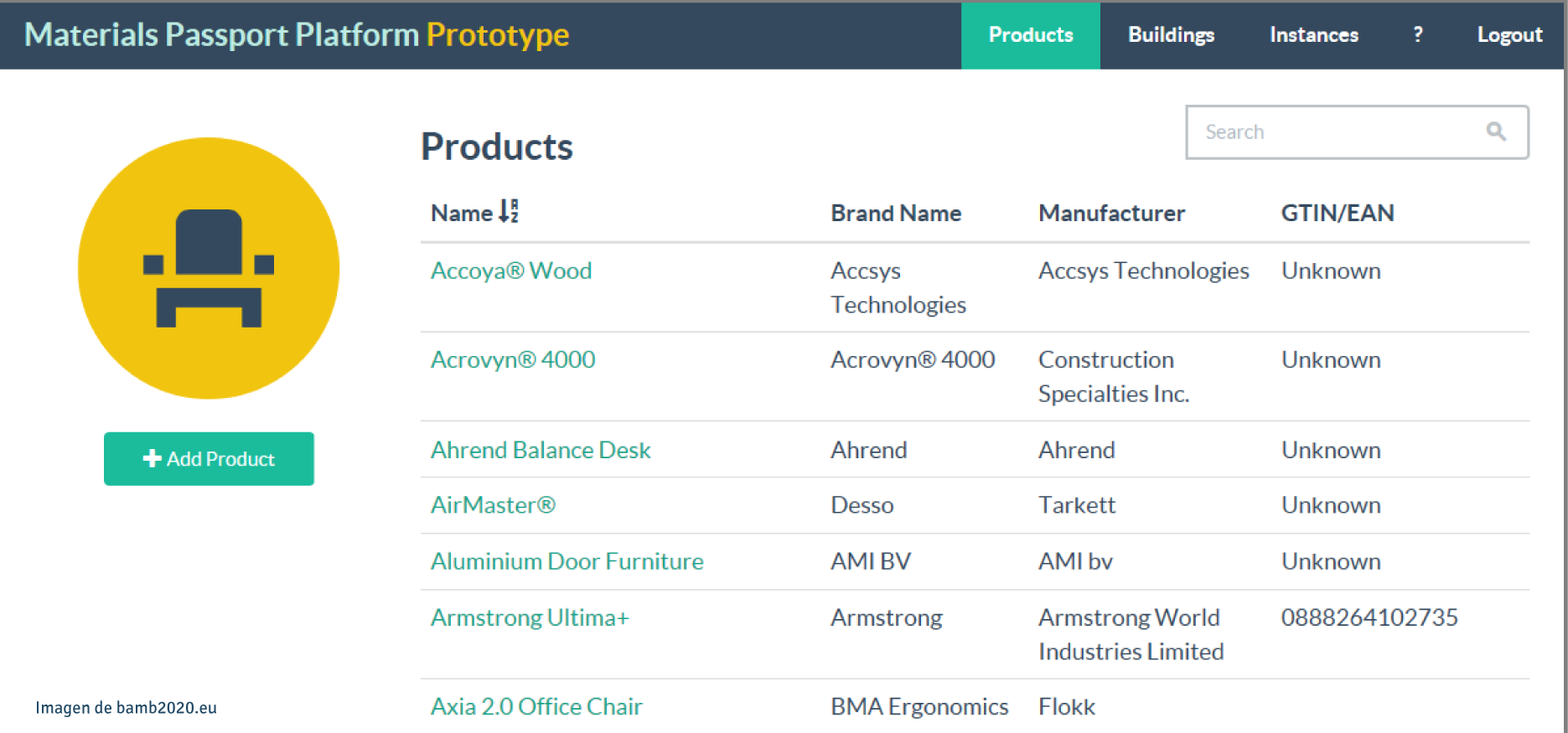1568x733 pixels.
Task: Click the Armstrong brand name cell
Action: coord(887,617)
